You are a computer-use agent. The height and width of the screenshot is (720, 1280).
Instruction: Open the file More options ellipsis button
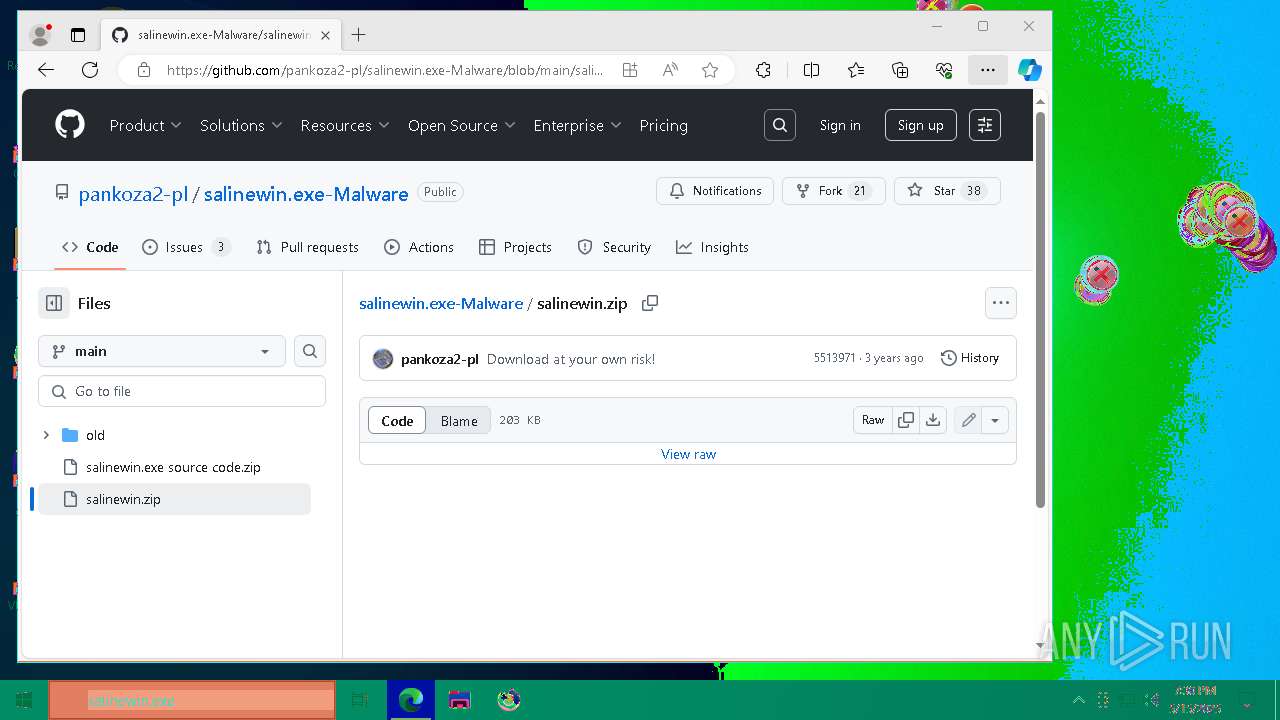tap(1001, 303)
